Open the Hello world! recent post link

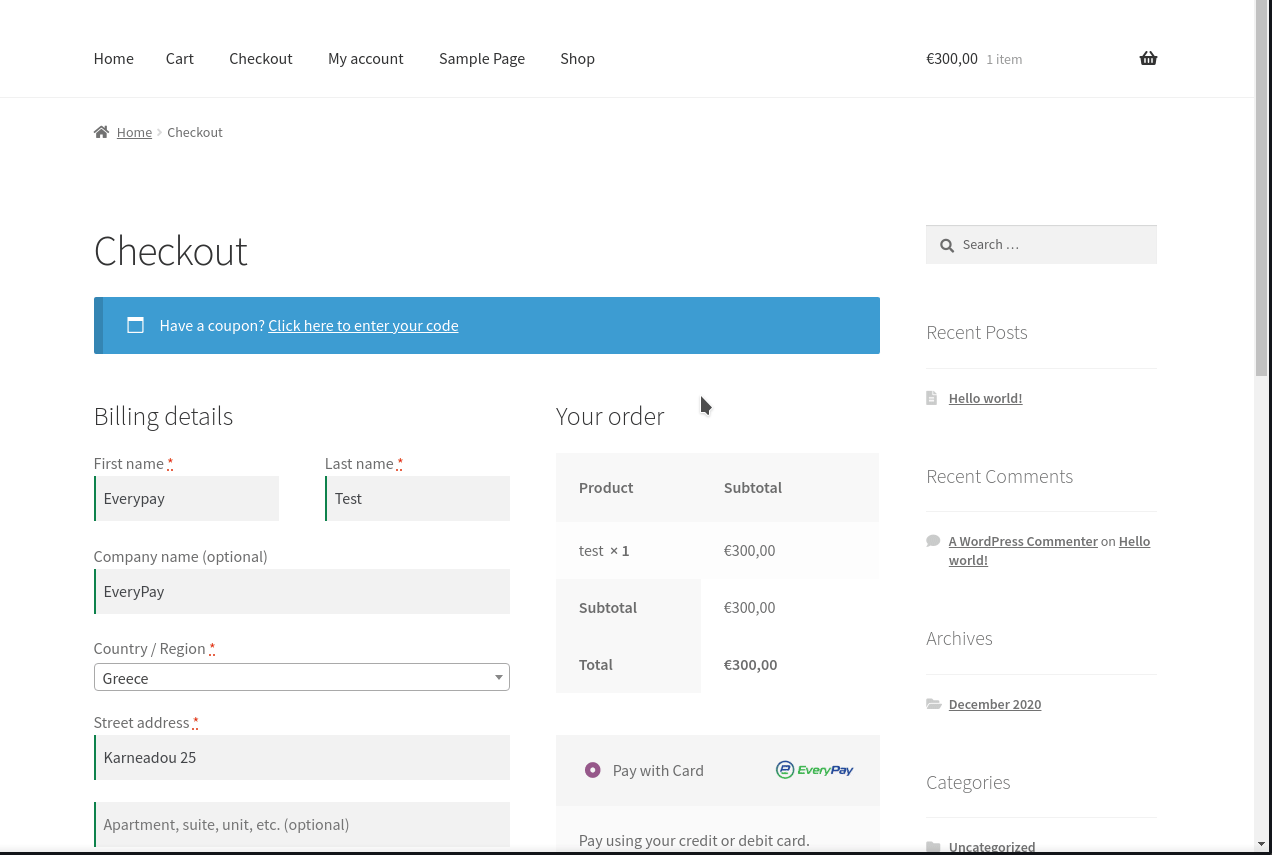[x=985, y=398]
